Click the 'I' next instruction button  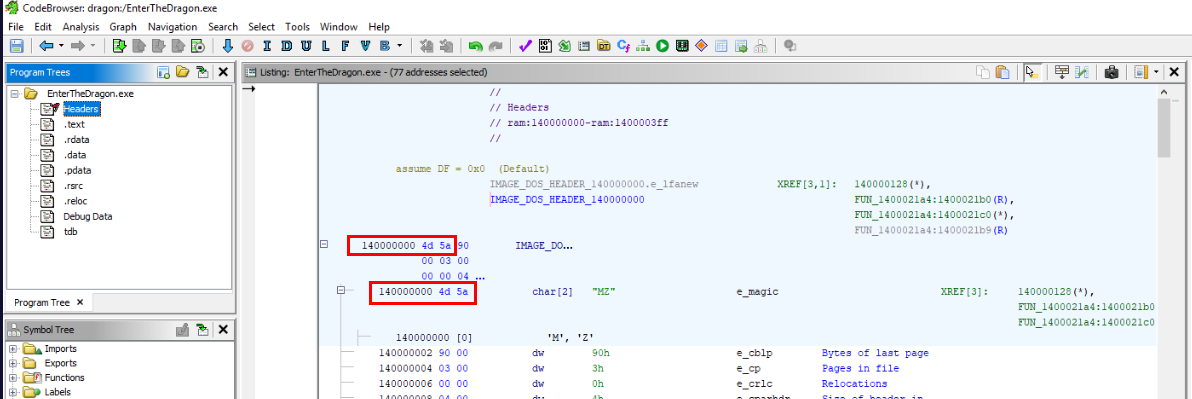click(267, 46)
